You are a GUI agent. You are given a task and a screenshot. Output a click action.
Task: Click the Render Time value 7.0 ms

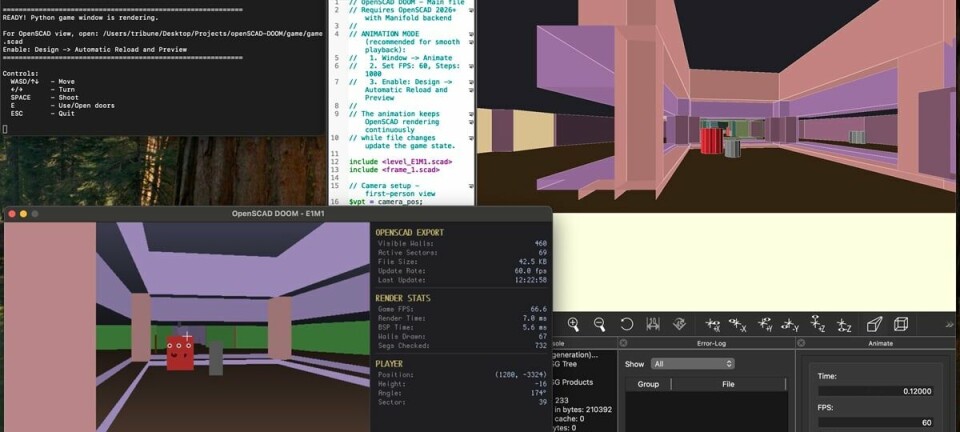click(x=535, y=318)
